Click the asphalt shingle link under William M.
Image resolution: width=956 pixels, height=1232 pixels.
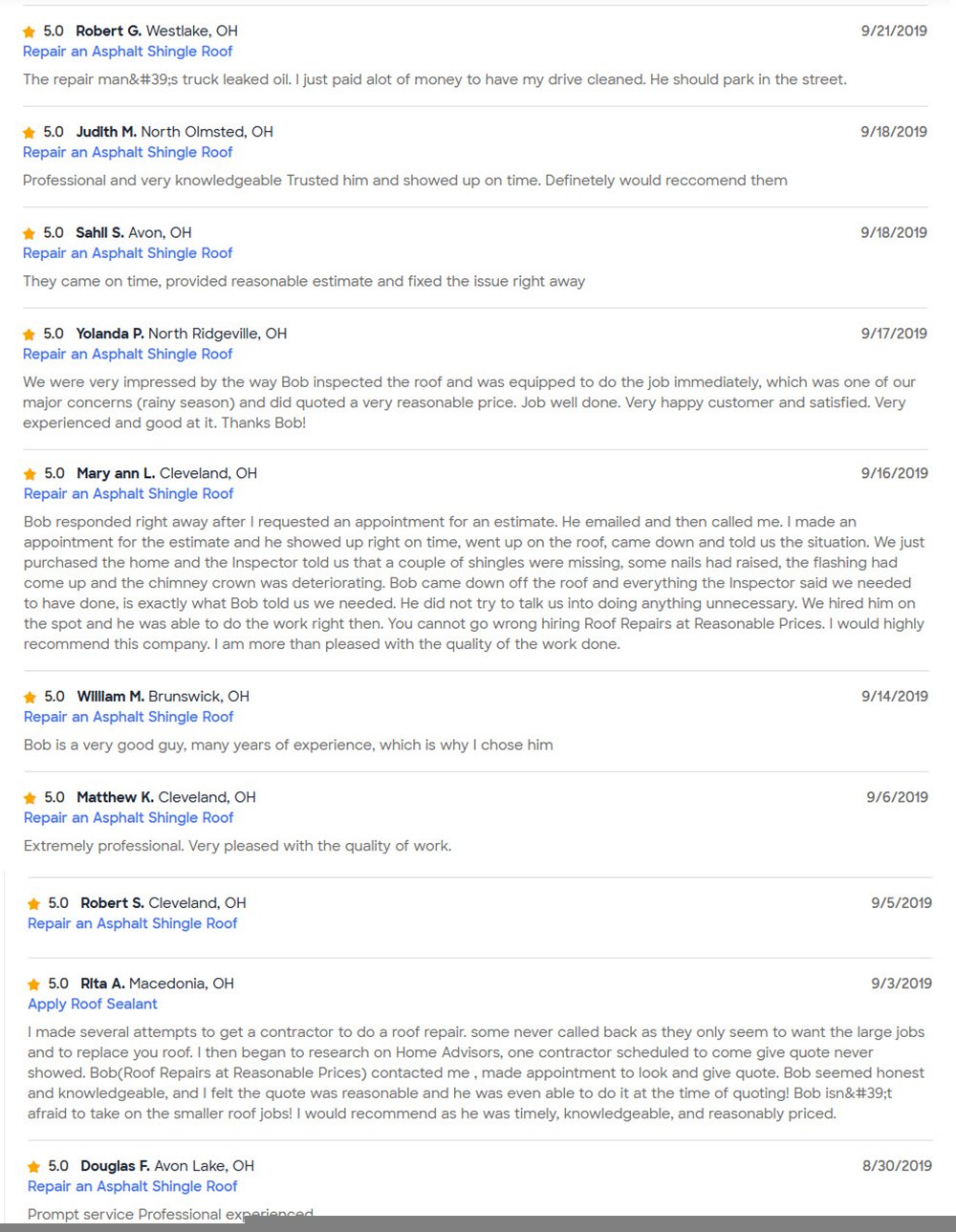[129, 717]
